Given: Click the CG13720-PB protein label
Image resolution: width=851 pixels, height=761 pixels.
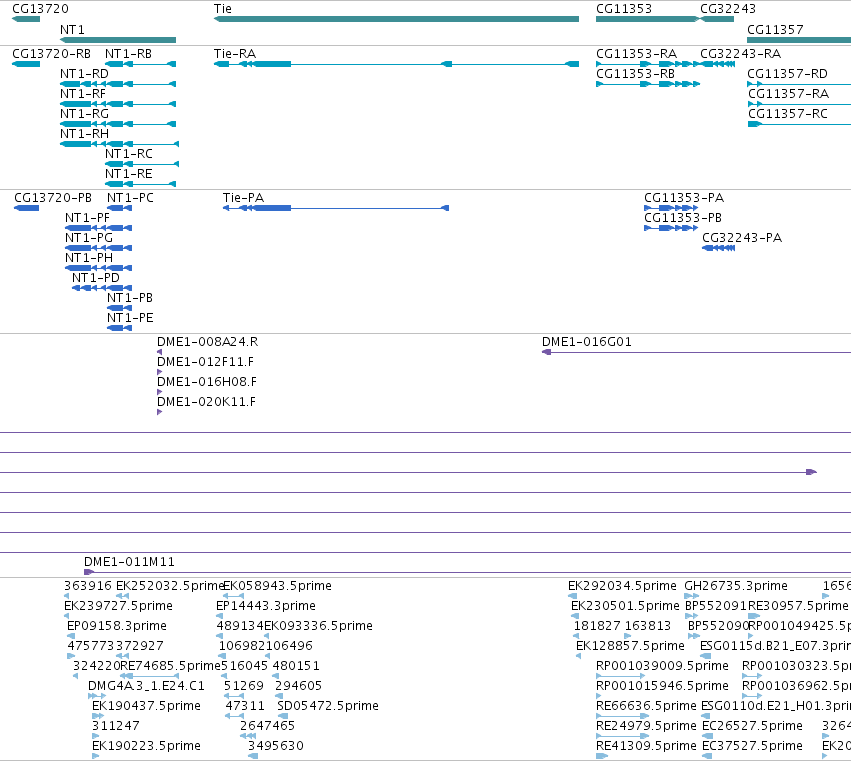Looking at the screenshot, I should click(53, 198).
